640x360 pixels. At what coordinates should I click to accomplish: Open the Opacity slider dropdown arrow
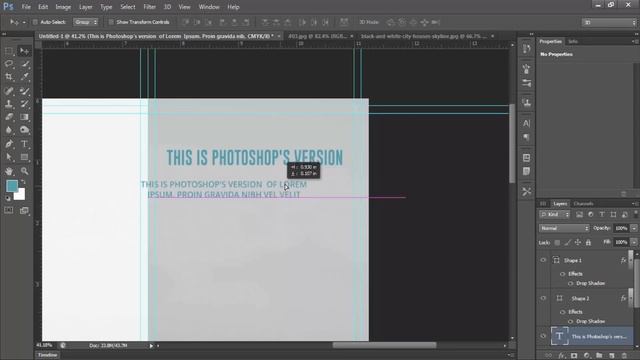[x=634, y=228]
